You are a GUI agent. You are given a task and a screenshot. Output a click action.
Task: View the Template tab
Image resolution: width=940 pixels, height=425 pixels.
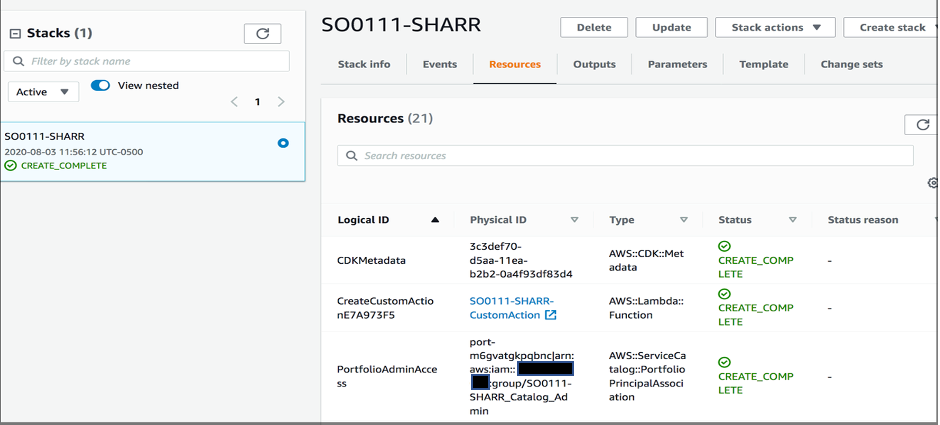pos(764,64)
